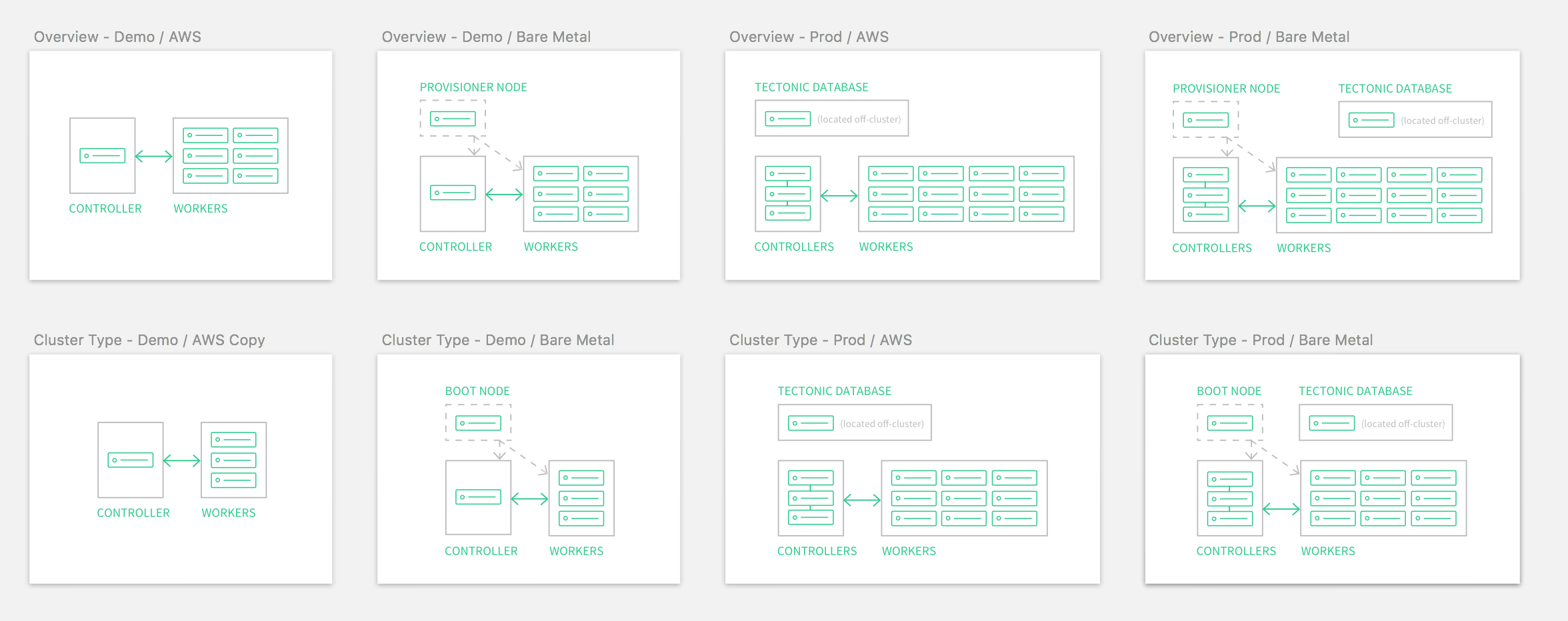Select the BOOT NODE label in Cluster Type - Demo / Bare Metal

(x=477, y=391)
